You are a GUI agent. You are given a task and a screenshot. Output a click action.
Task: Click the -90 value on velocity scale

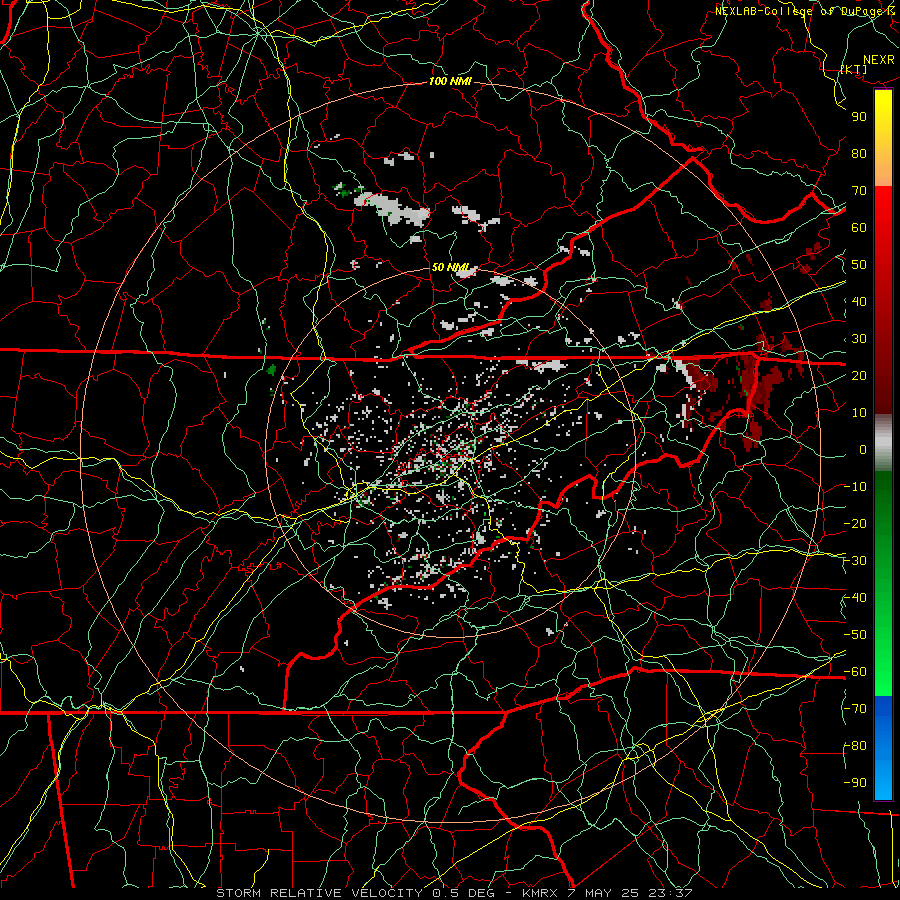click(855, 783)
